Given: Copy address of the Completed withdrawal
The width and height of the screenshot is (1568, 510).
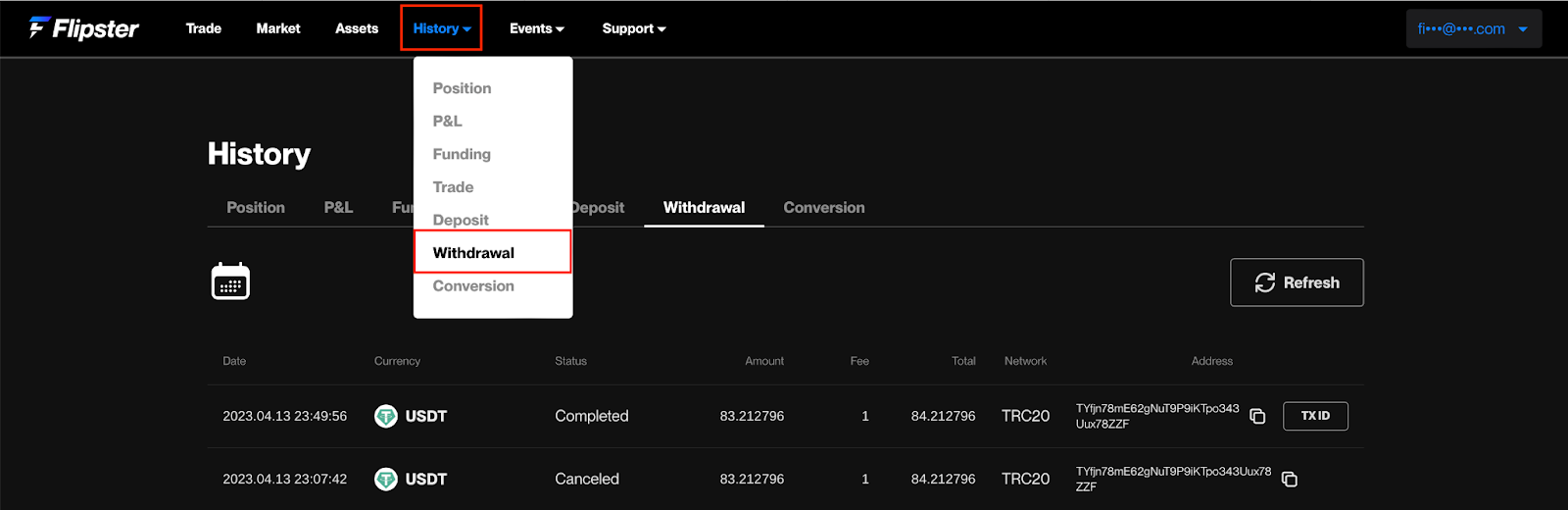Looking at the screenshot, I should [x=1257, y=416].
